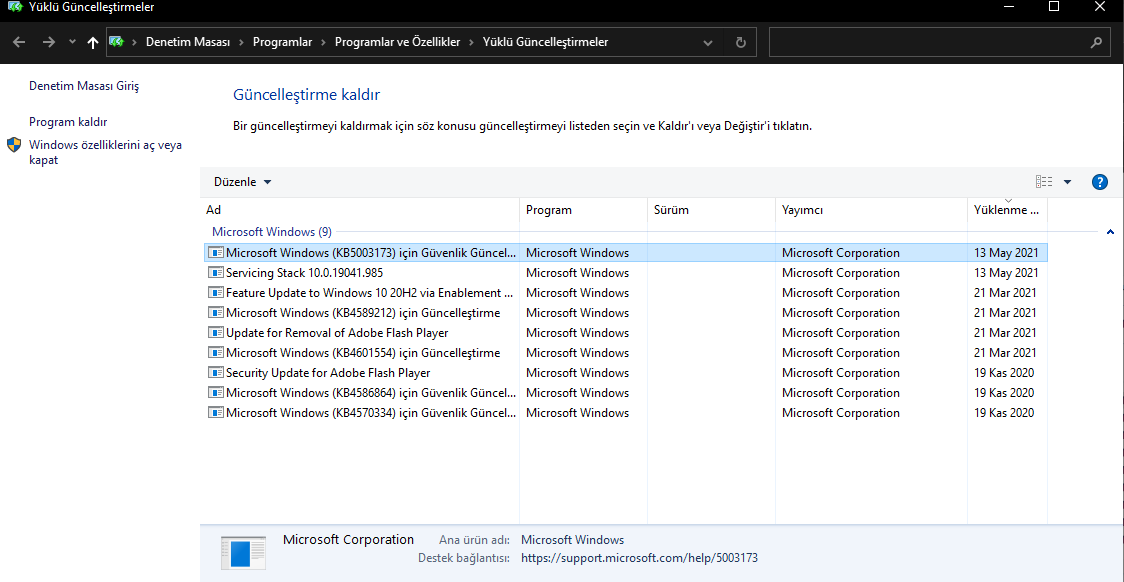1124x582 pixels.
Task: Open the recent locations dropdown
Action: 72,42
